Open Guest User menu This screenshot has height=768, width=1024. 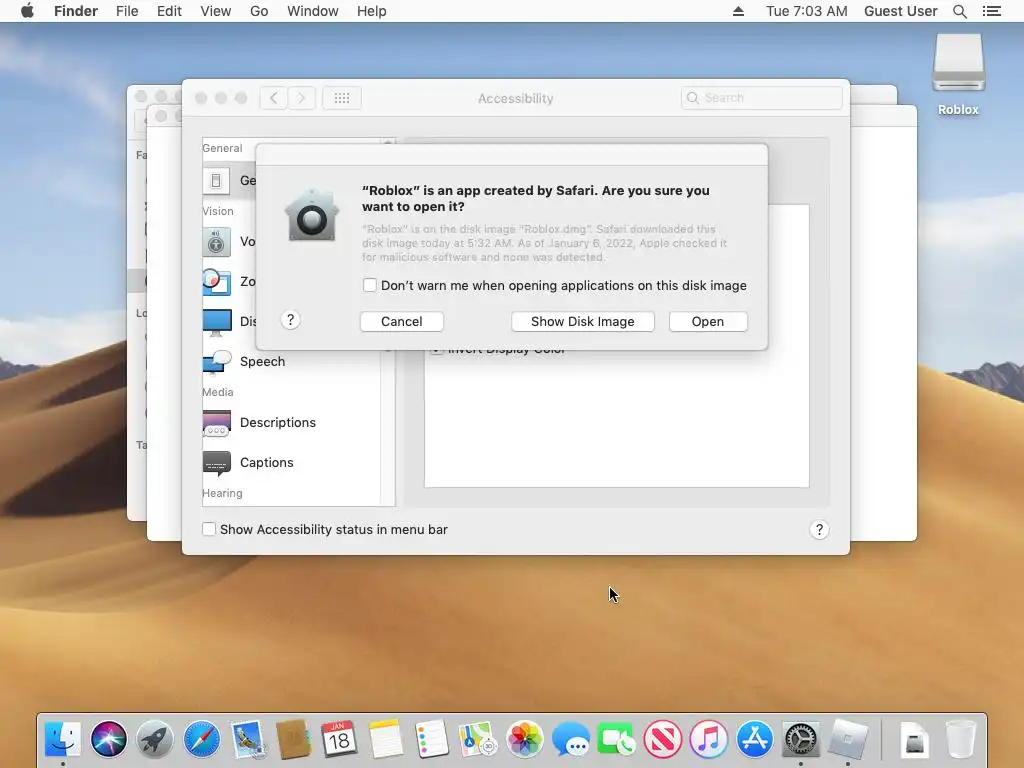tap(901, 11)
